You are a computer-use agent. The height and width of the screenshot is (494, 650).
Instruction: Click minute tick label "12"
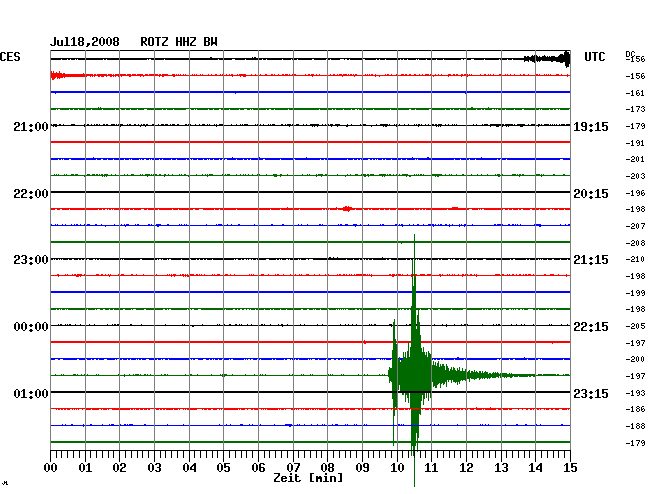point(466,468)
